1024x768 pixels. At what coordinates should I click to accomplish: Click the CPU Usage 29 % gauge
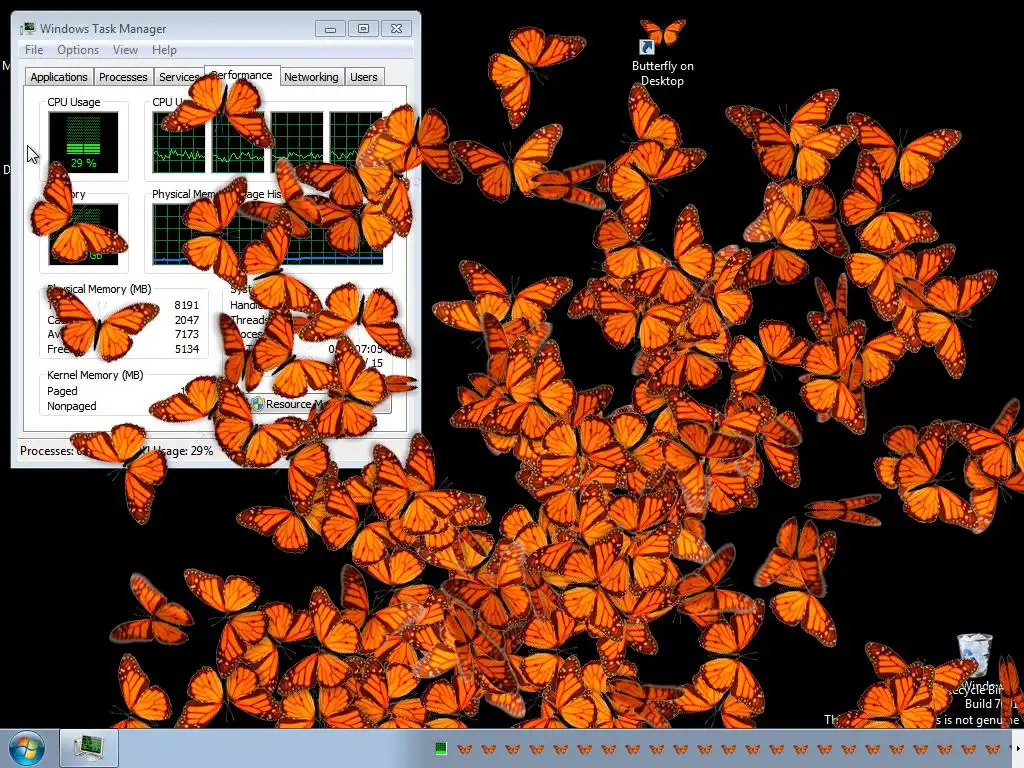click(x=83, y=142)
